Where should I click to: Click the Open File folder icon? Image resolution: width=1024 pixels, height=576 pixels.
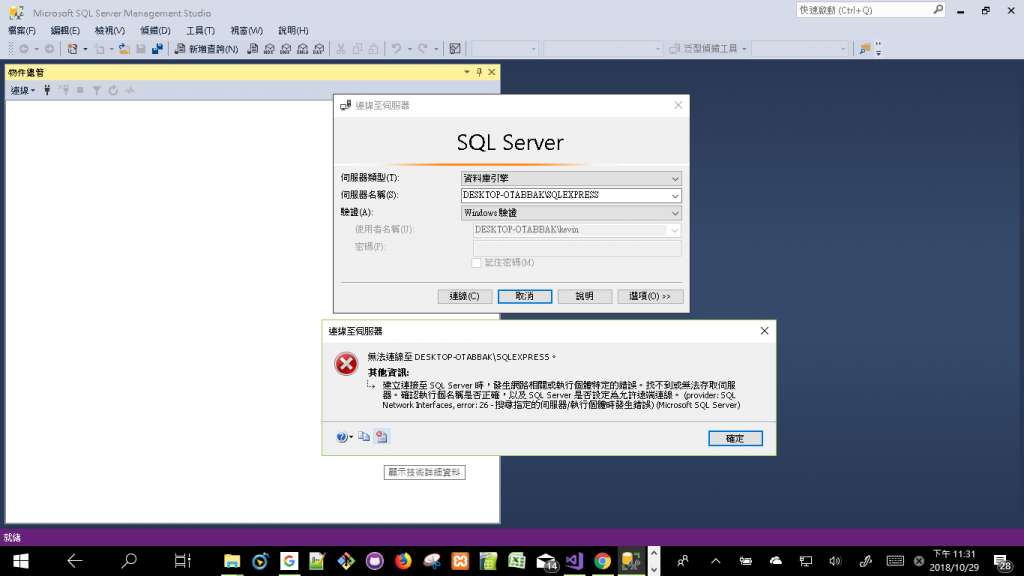(x=124, y=49)
